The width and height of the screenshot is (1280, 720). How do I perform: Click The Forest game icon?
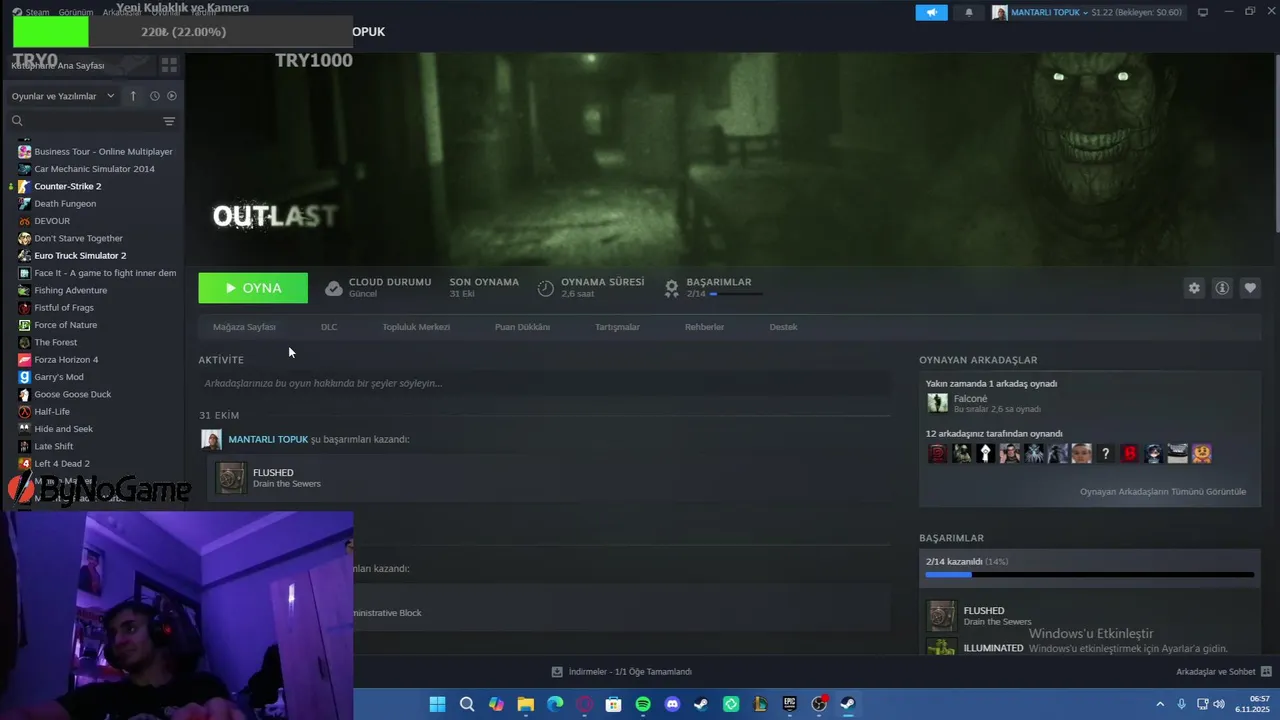pyautogui.click(x=25, y=342)
